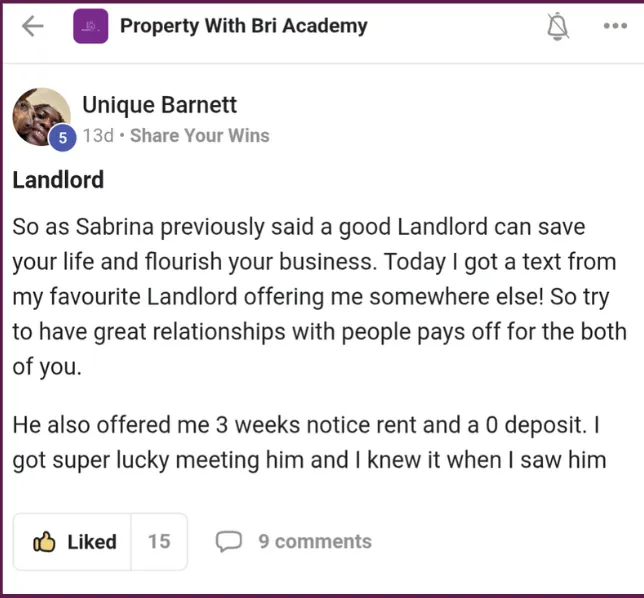Image resolution: width=644 pixels, height=598 pixels.
Task: Go back using the left arrow
Action: [32, 26]
